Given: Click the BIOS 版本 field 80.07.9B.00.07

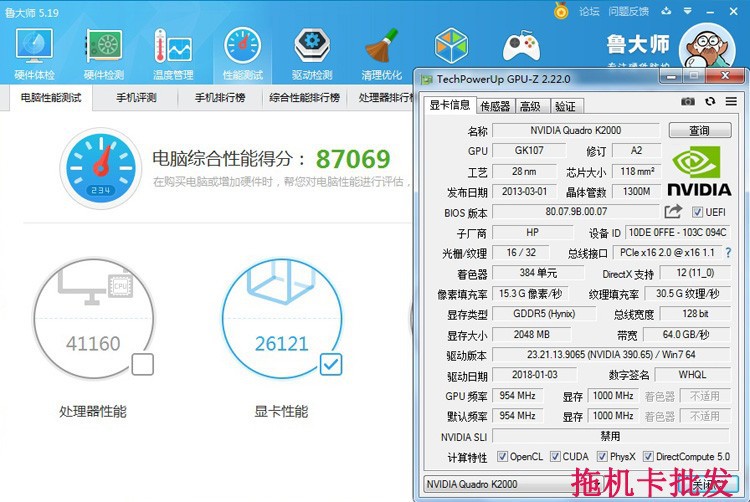Looking at the screenshot, I should (x=576, y=211).
